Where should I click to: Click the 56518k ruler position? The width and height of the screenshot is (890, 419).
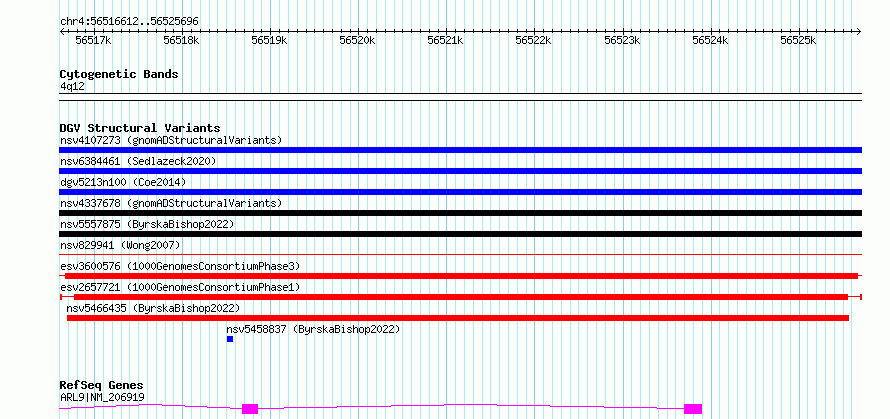(x=182, y=40)
